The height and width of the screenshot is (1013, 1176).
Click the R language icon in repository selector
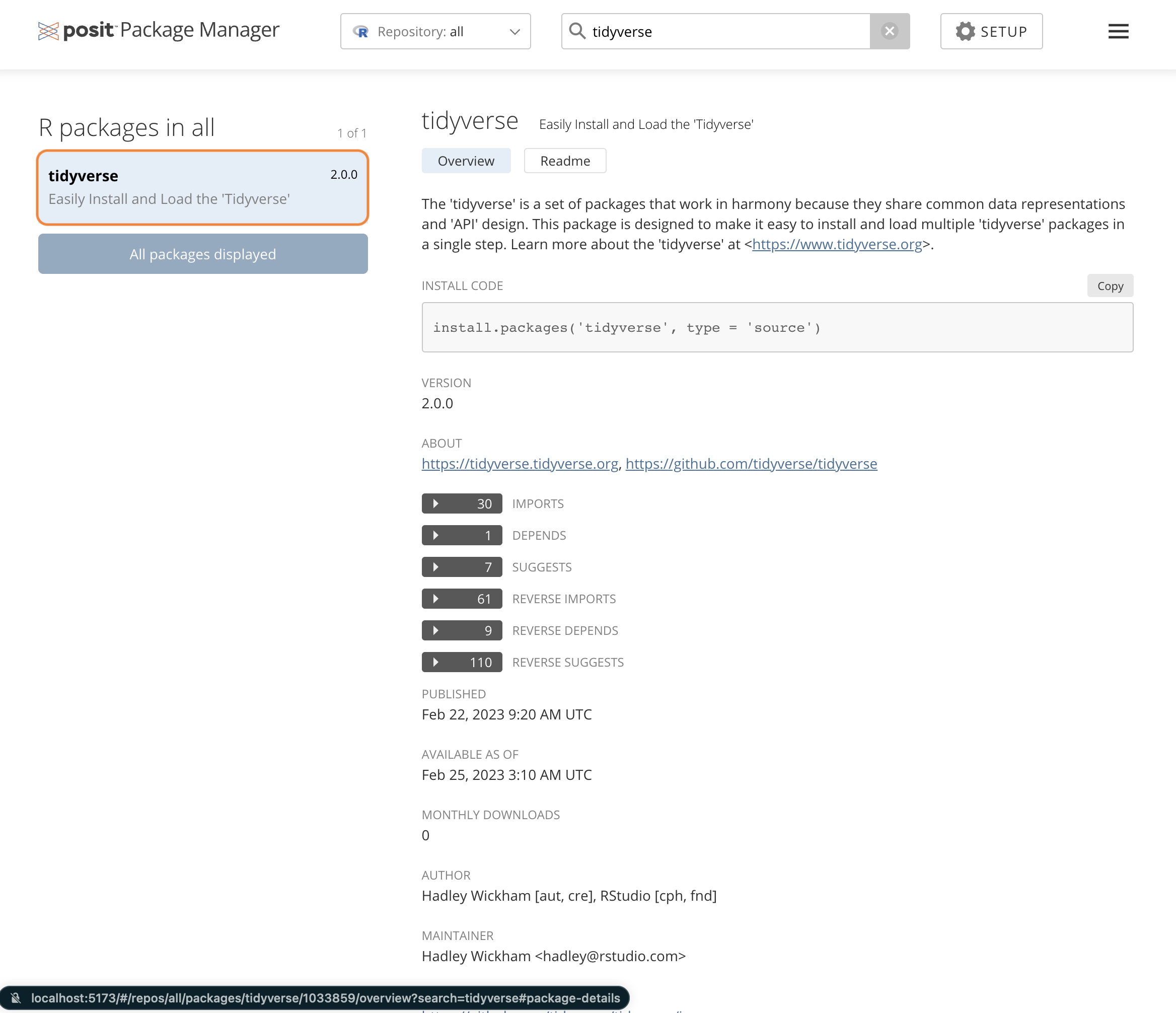(x=360, y=32)
